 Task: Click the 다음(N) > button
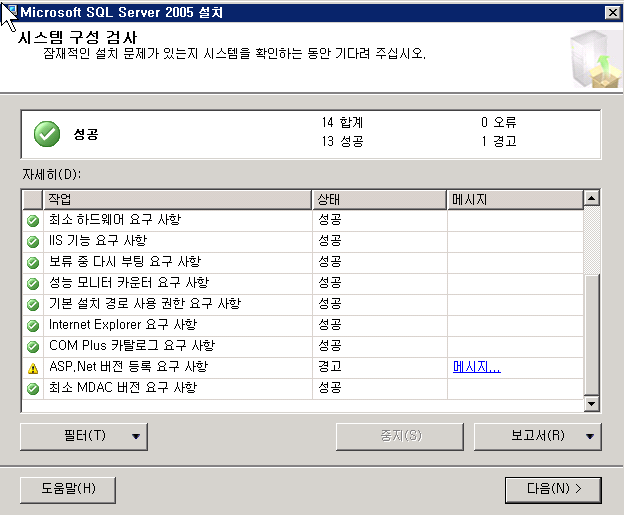tap(553, 490)
